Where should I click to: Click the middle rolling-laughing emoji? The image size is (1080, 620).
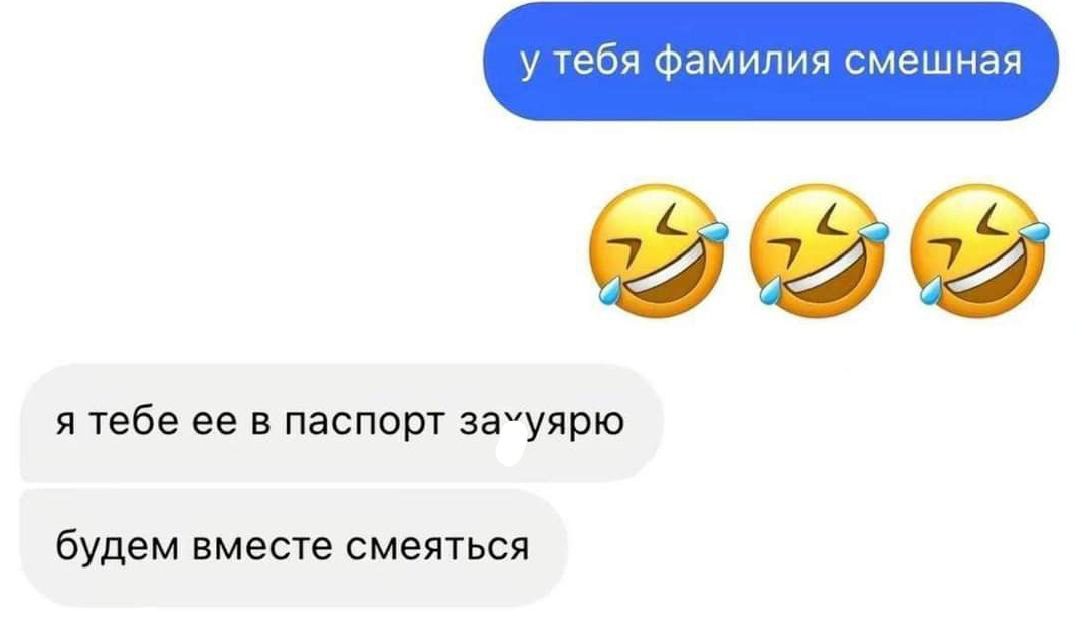(818, 251)
